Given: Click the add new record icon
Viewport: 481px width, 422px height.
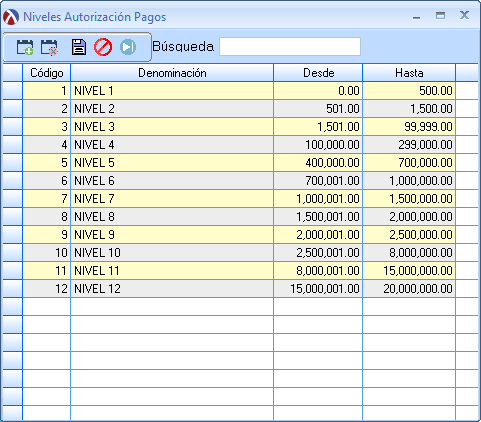Looking at the screenshot, I should [x=25, y=47].
